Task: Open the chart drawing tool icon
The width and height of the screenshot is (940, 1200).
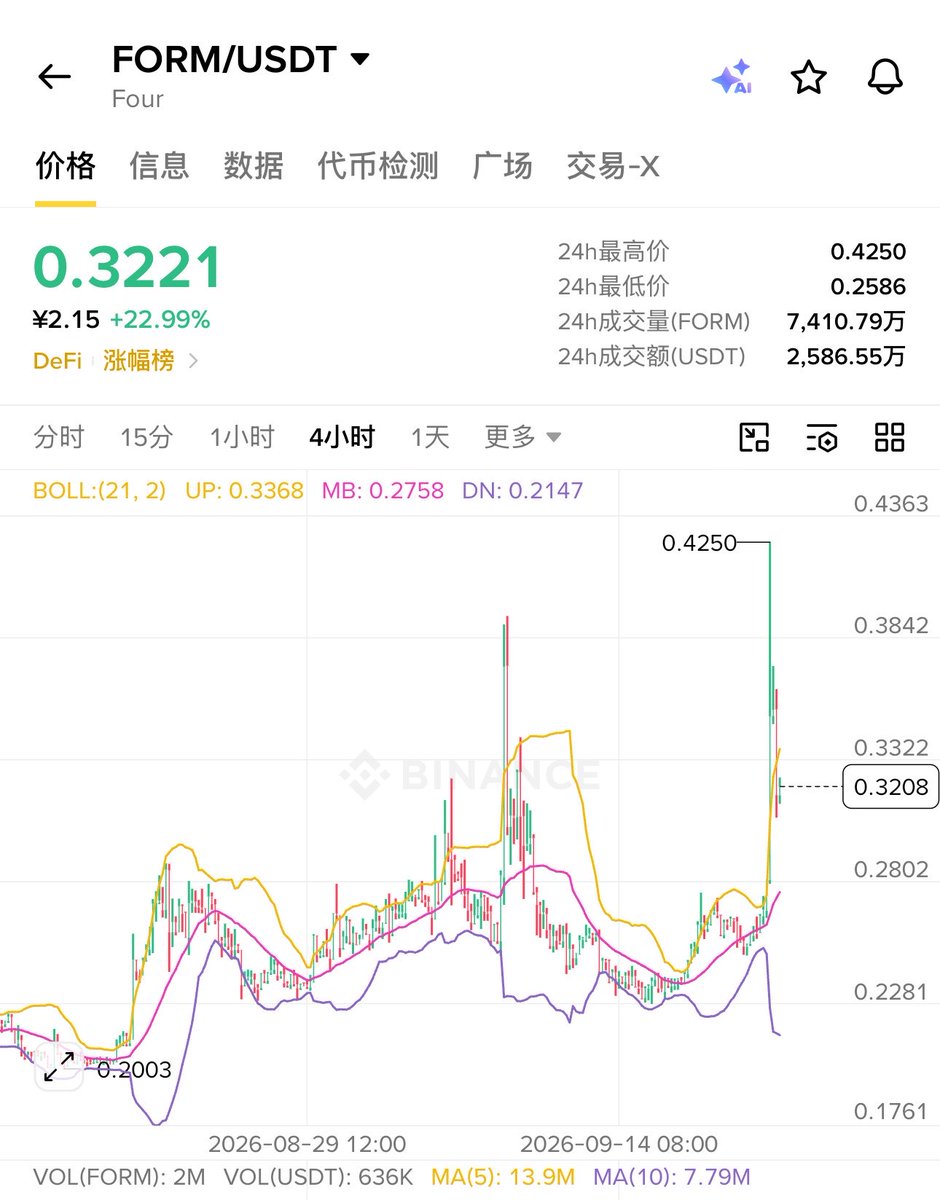Action: point(754,437)
